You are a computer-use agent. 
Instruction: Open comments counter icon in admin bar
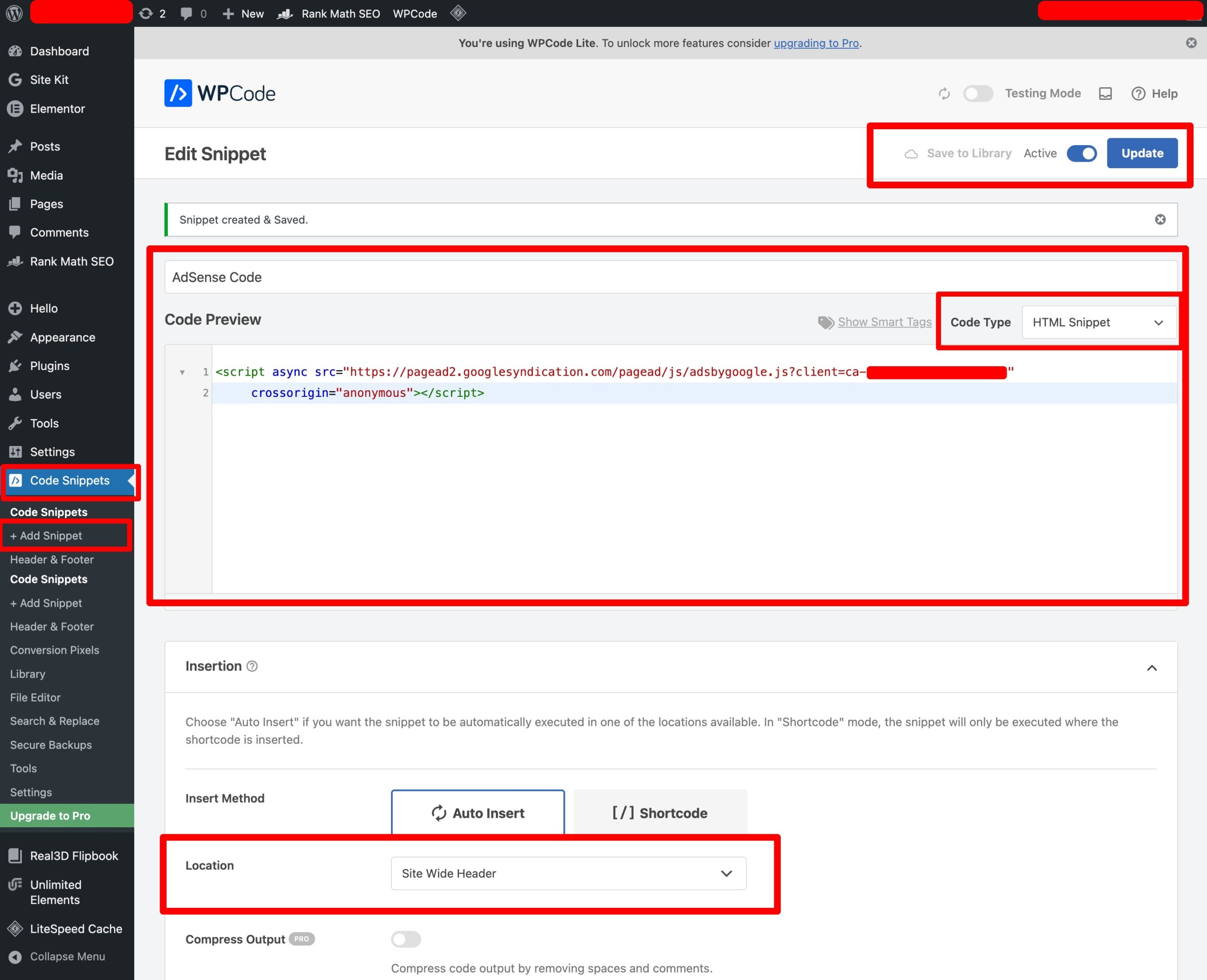pyautogui.click(x=186, y=13)
